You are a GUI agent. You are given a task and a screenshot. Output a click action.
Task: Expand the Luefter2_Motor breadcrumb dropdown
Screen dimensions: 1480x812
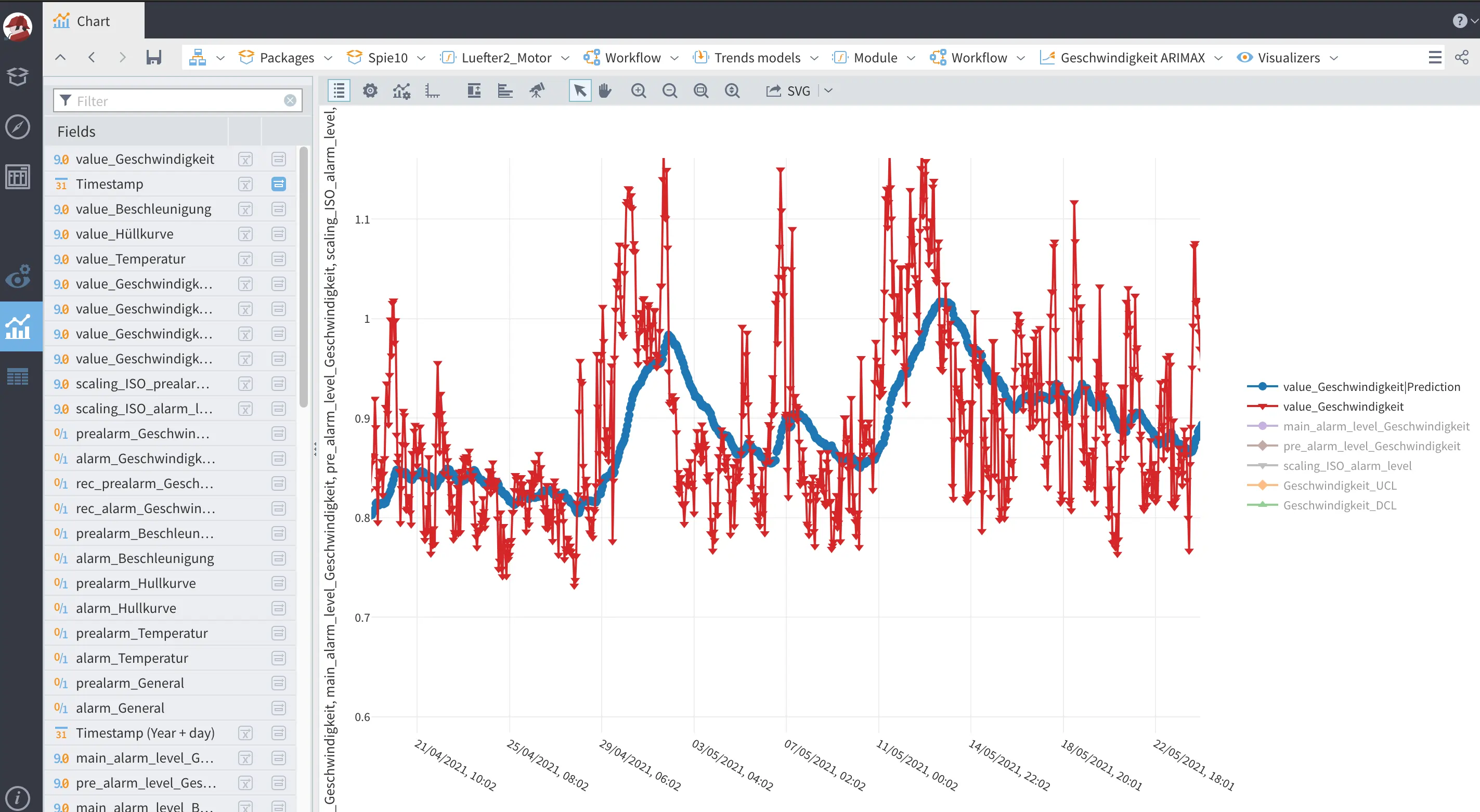tap(565, 58)
